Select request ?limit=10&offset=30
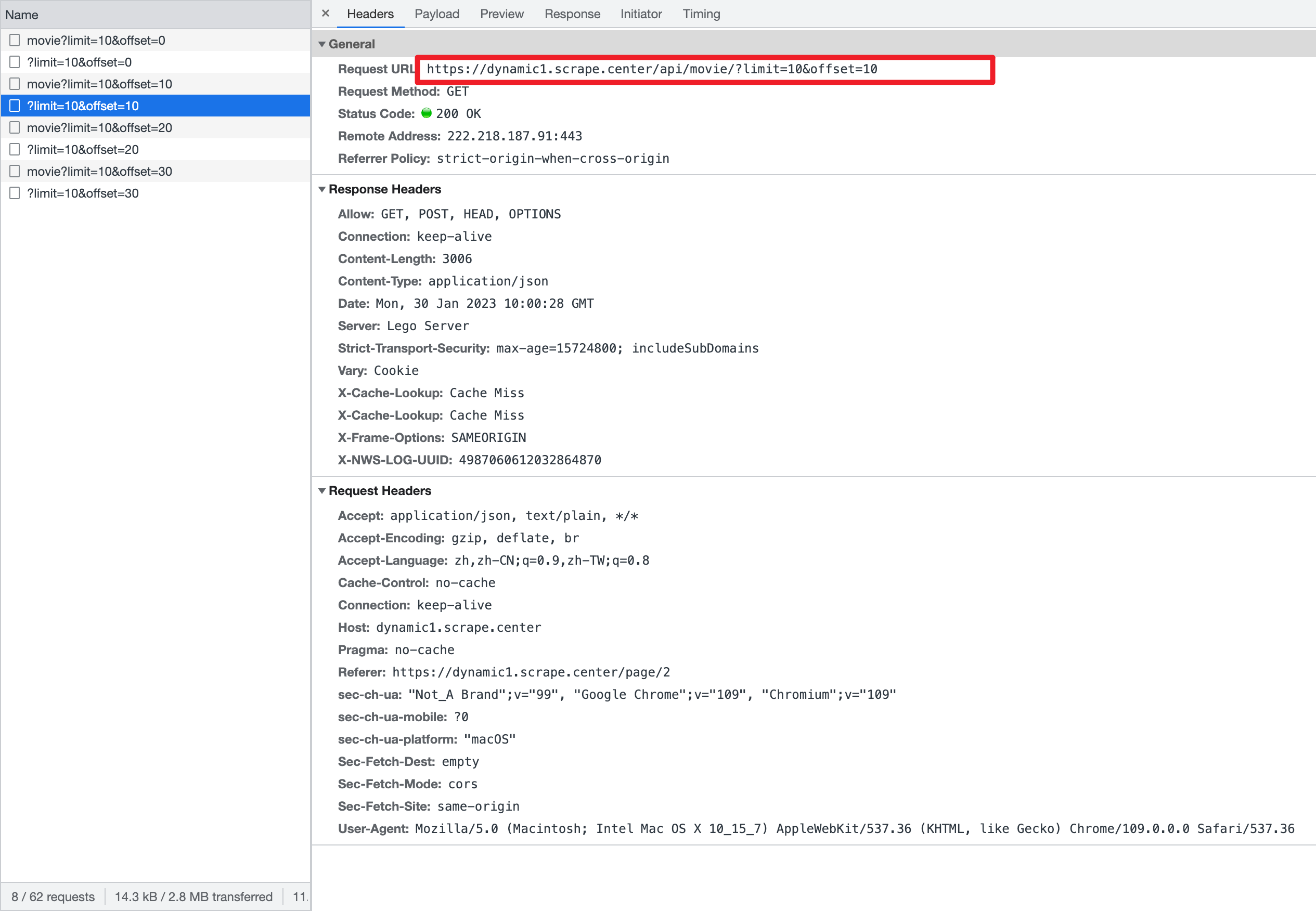The image size is (1316, 911). tap(156, 193)
